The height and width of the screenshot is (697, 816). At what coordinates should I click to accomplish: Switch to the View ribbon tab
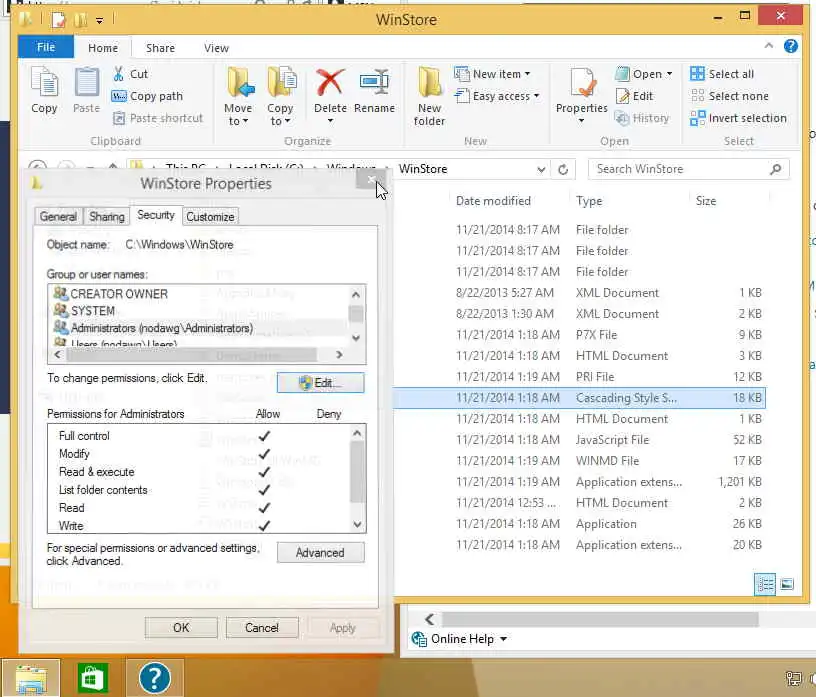[x=216, y=48]
